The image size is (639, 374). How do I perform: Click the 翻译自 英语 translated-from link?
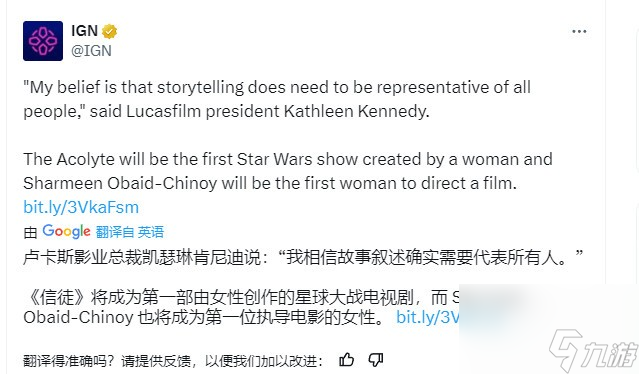tap(130, 232)
